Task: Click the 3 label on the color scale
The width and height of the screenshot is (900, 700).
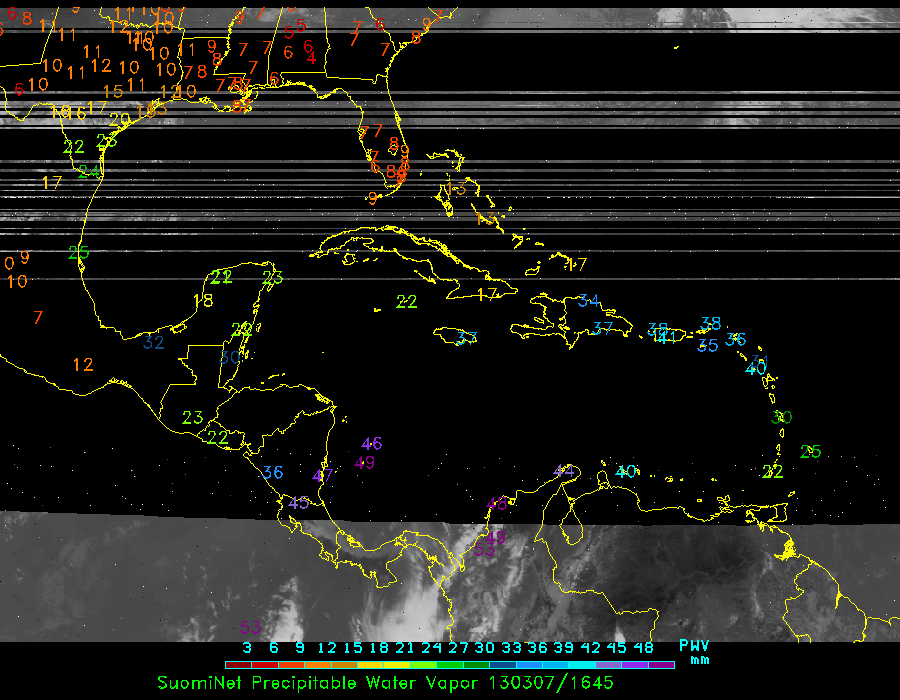Action: 246,647
